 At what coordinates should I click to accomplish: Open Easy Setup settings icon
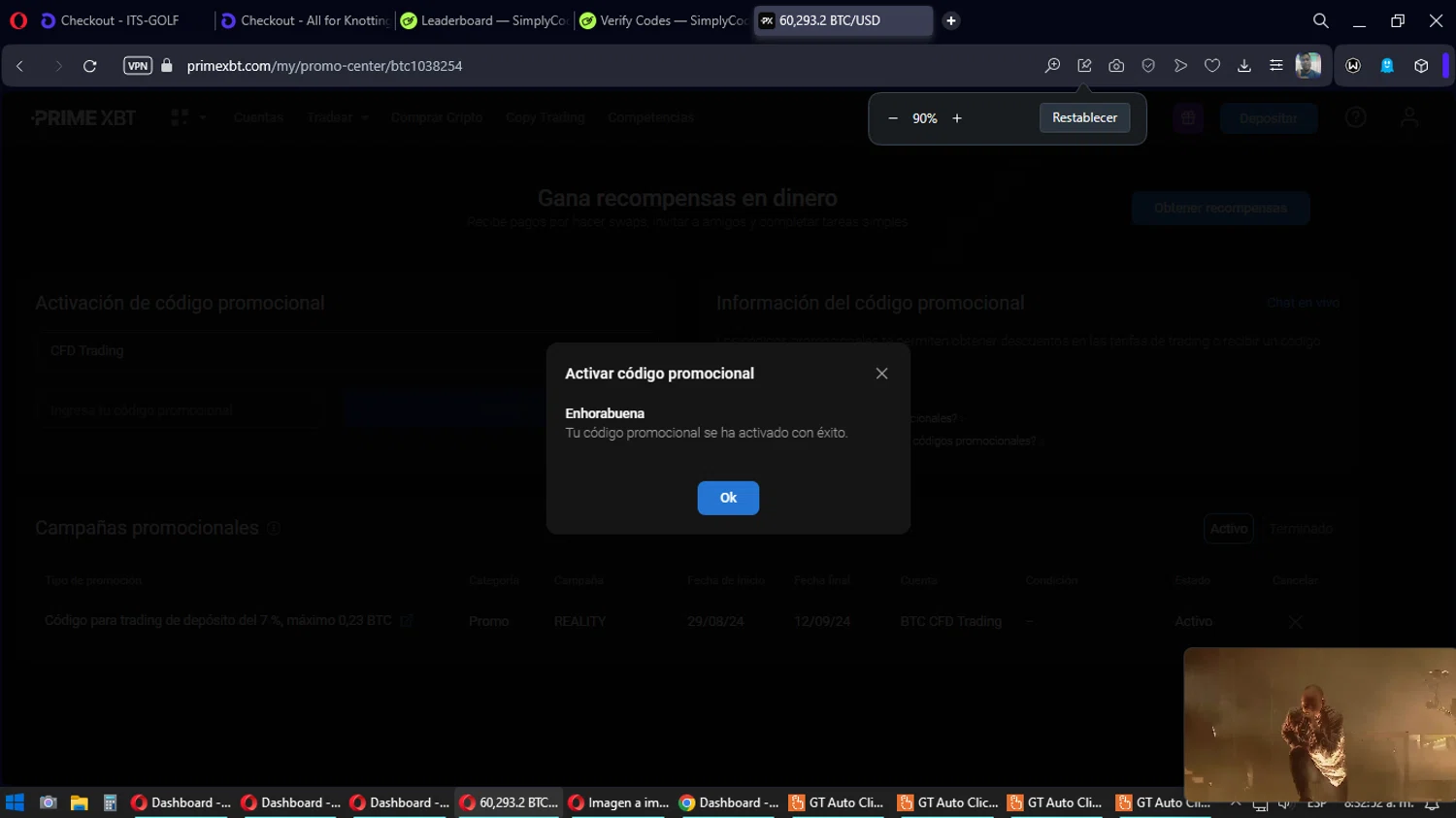coord(1276,66)
